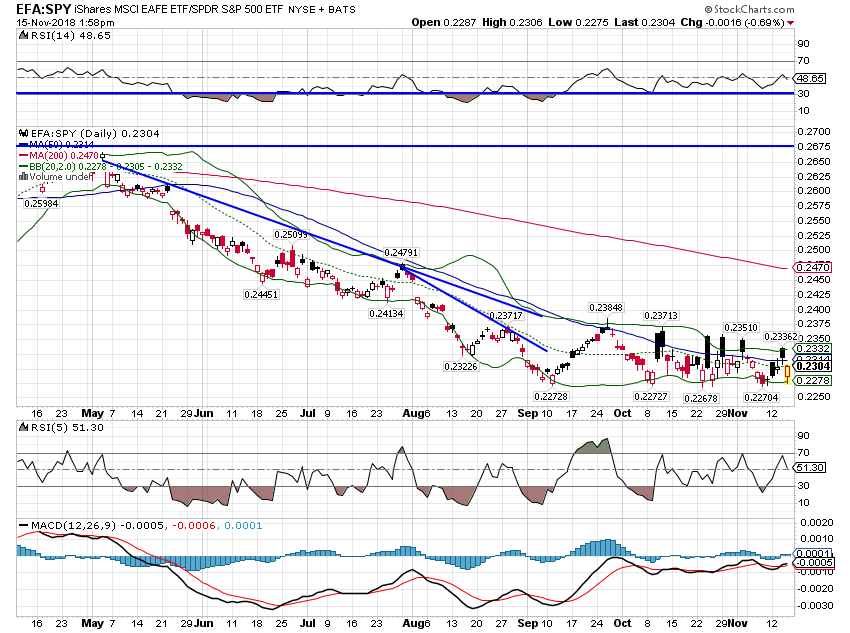The width and height of the screenshot is (850, 633).
Task: Click the 0.22704 low price annotation
Action: [761, 397]
